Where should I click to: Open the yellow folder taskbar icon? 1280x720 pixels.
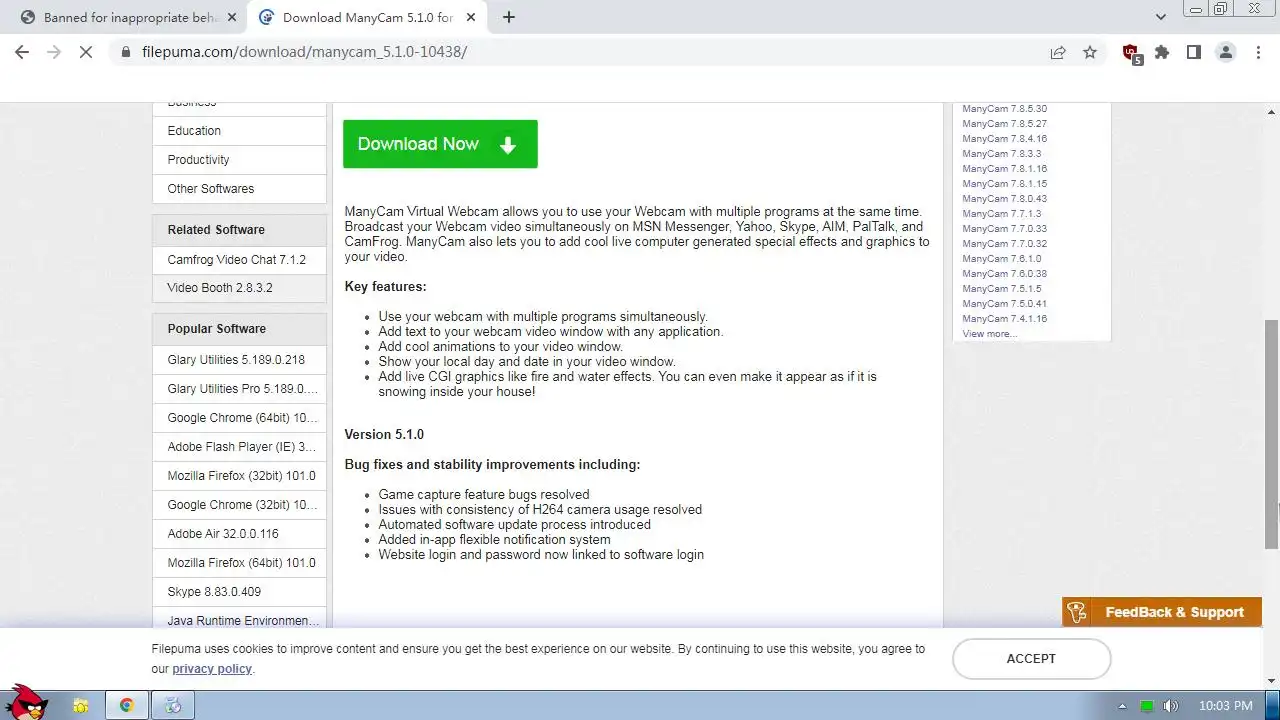click(81, 706)
